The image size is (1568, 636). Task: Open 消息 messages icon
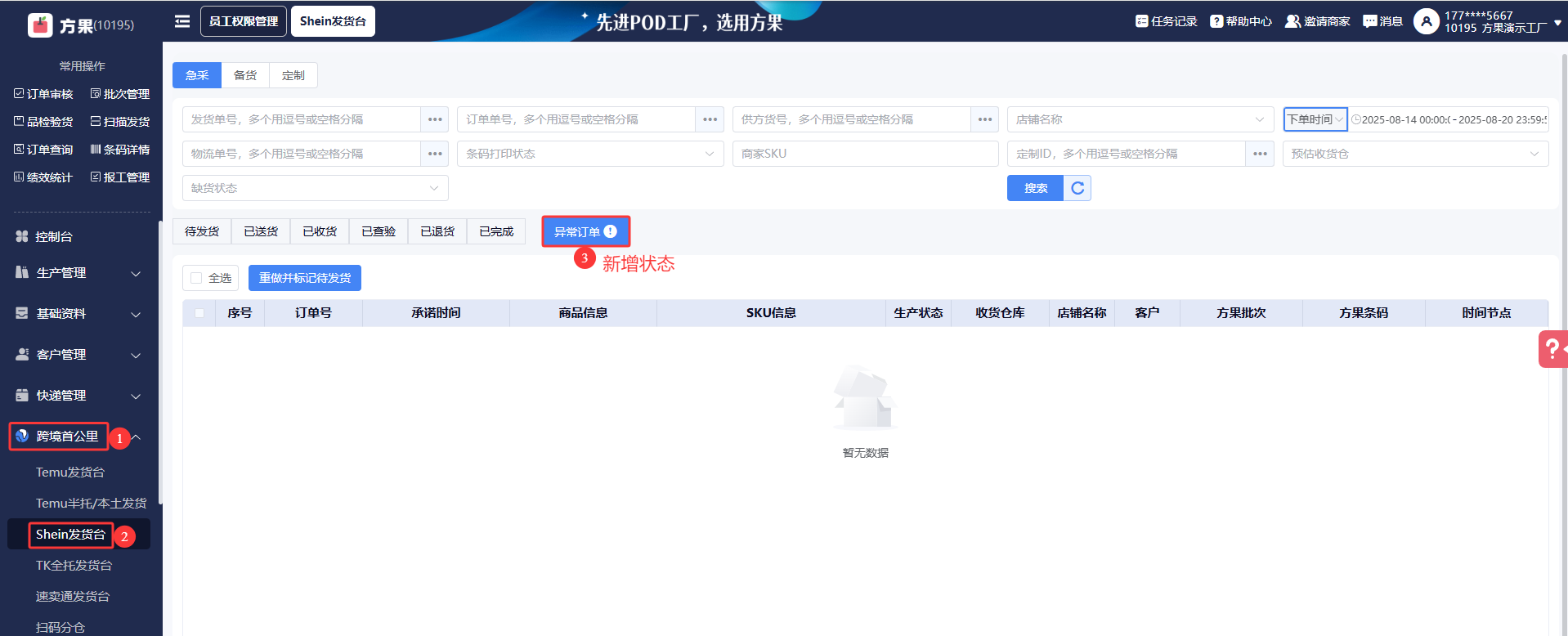(1370, 21)
